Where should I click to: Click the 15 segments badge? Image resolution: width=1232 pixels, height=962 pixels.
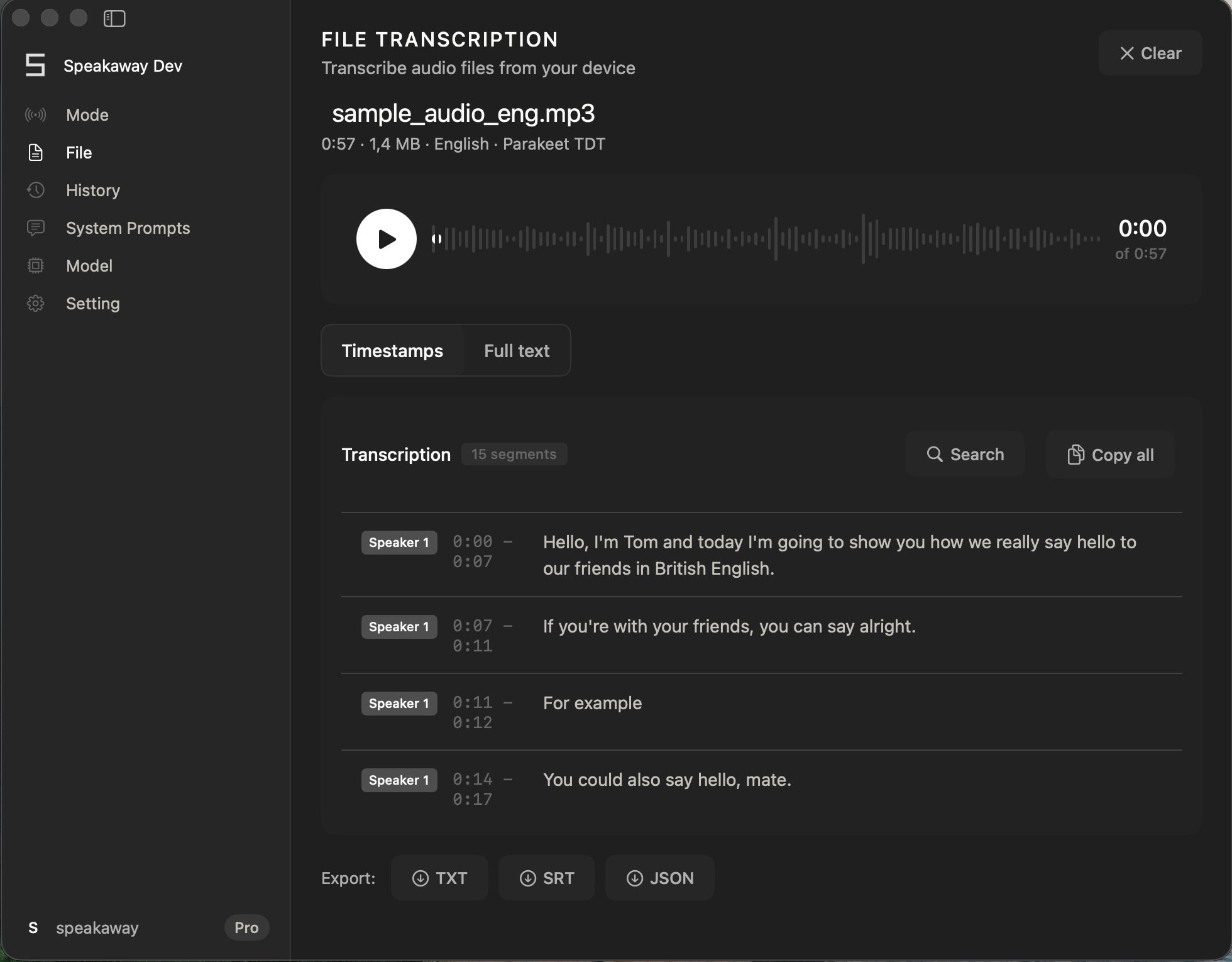tap(514, 454)
